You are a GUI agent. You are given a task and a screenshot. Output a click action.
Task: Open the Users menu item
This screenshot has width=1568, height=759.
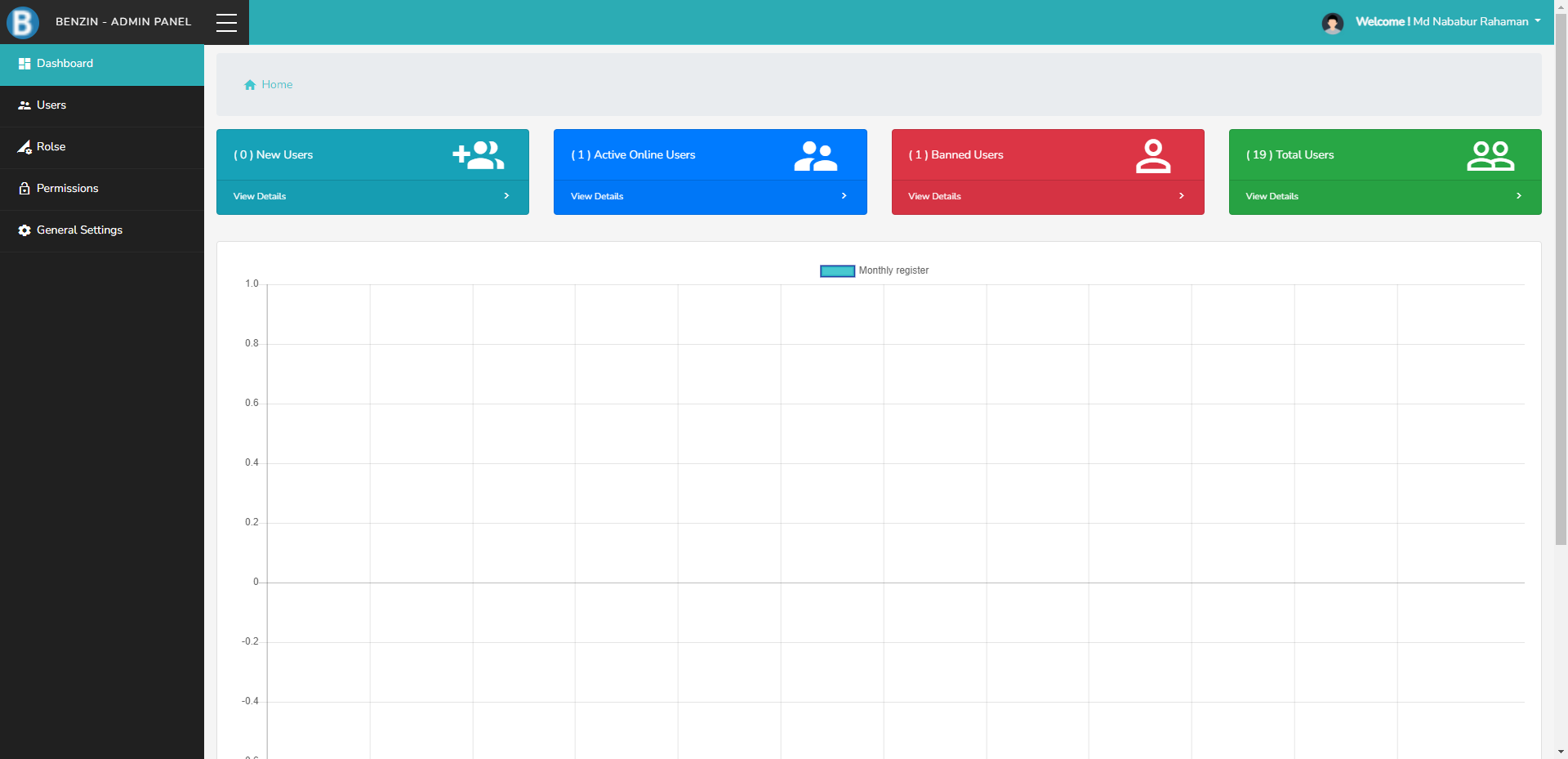pyautogui.click(x=102, y=105)
